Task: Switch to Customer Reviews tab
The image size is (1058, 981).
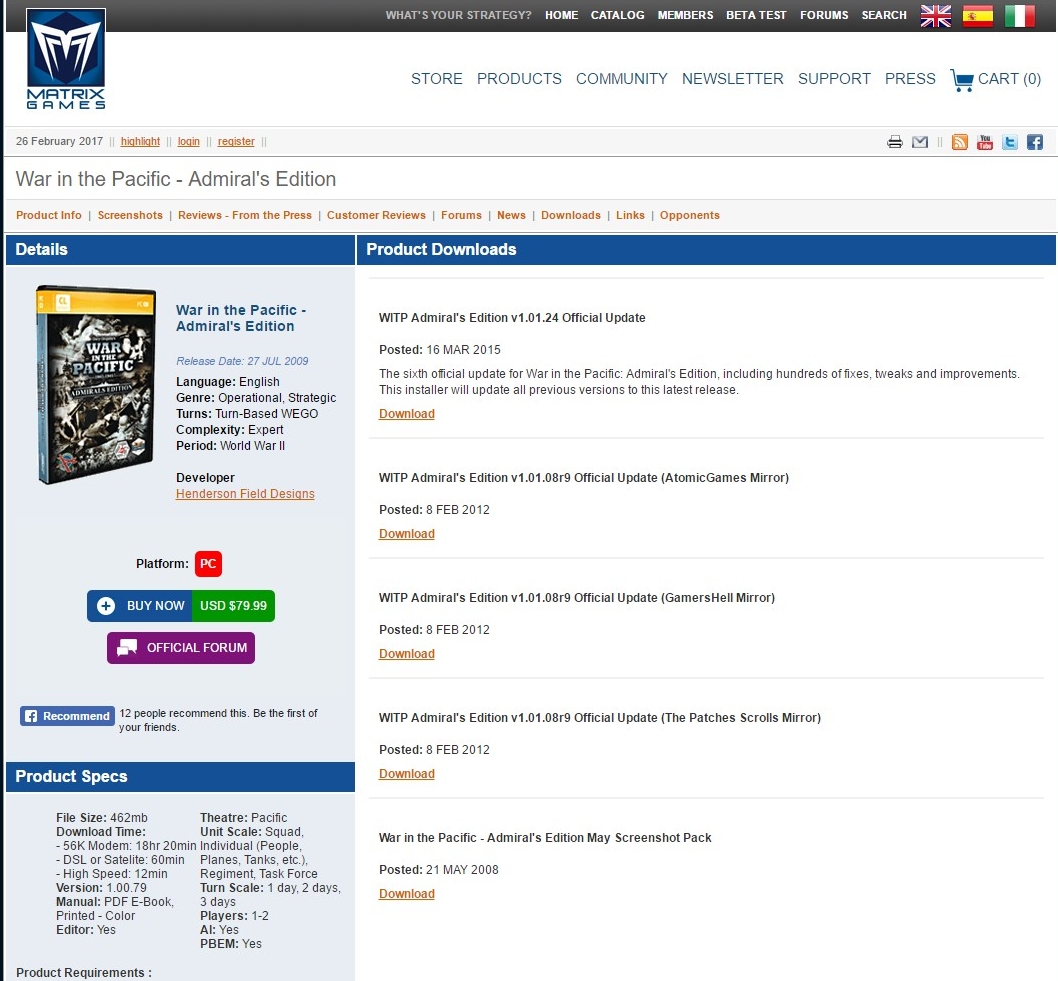Action: click(x=377, y=215)
